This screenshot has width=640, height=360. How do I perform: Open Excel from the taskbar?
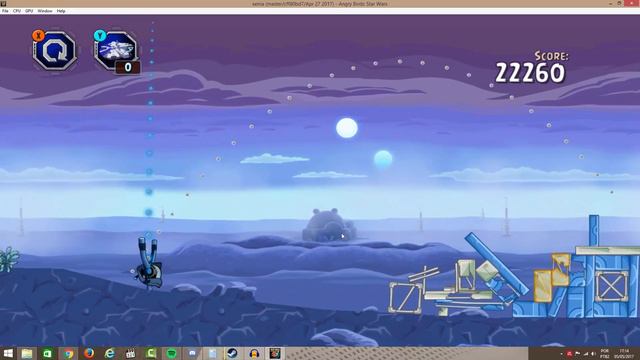(48, 353)
